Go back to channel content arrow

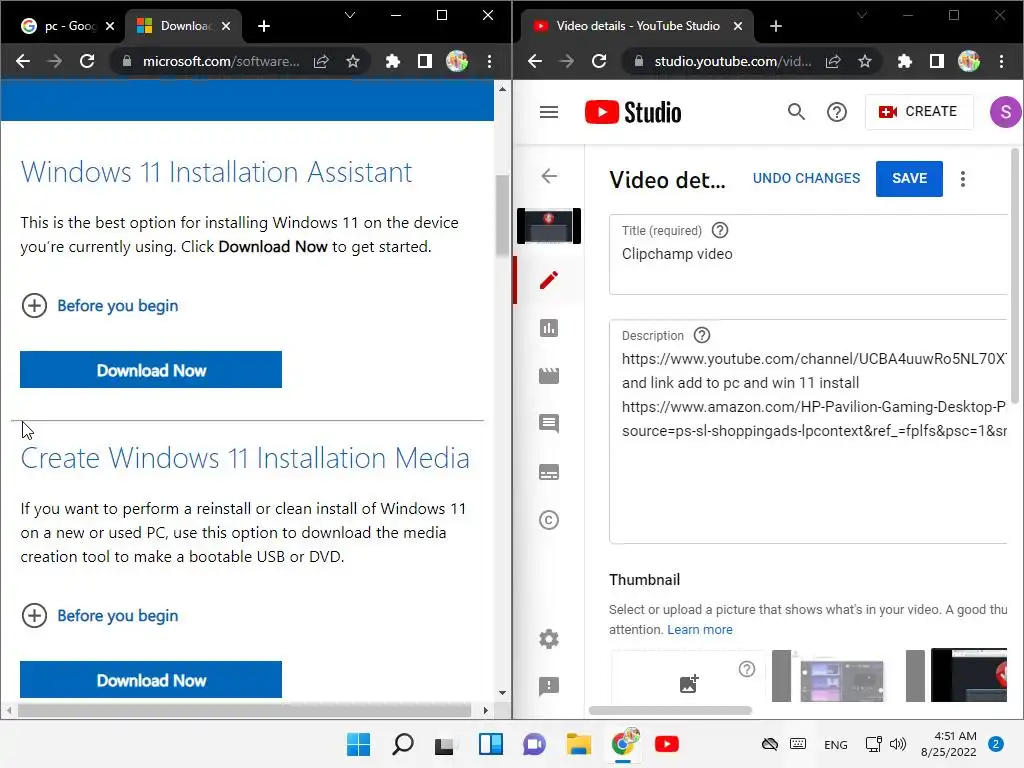[x=549, y=176]
